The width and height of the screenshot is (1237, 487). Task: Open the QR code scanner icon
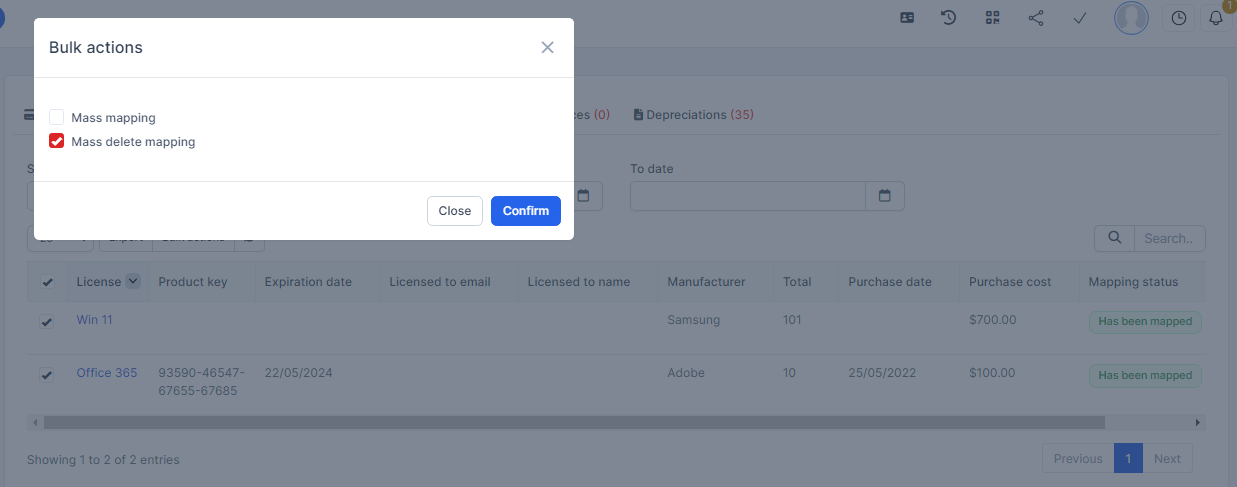[x=992, y=18]
